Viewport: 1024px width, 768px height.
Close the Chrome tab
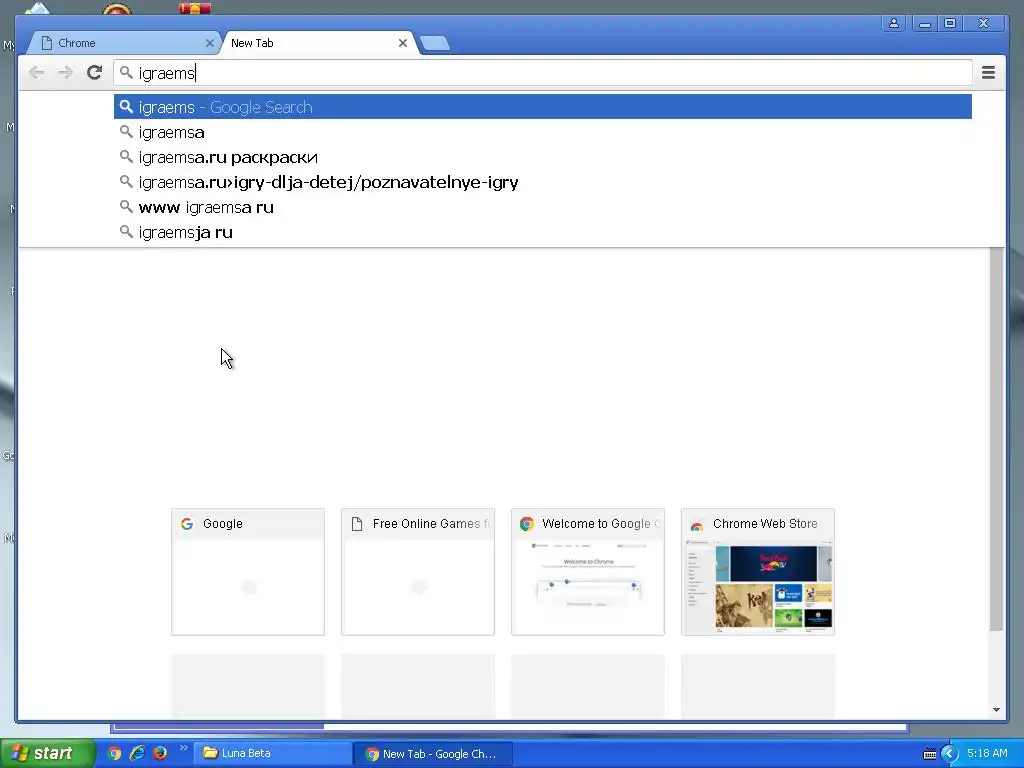pyautogui.click(x=210, y=43)
